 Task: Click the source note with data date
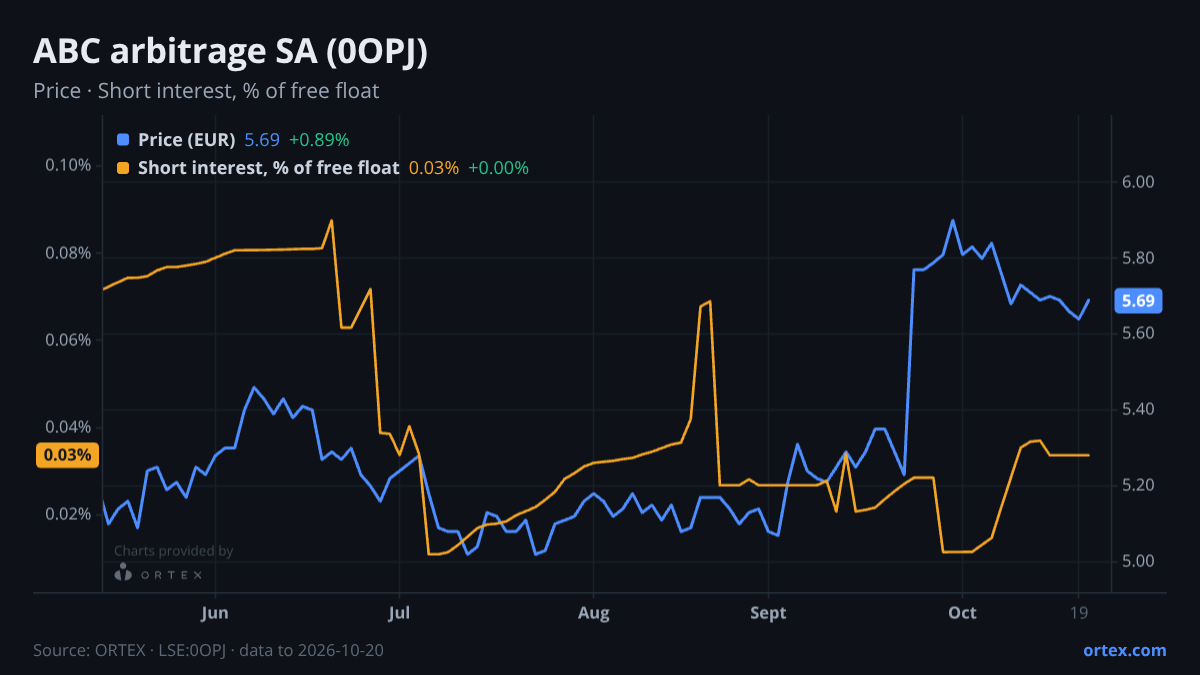pos(209,650)
